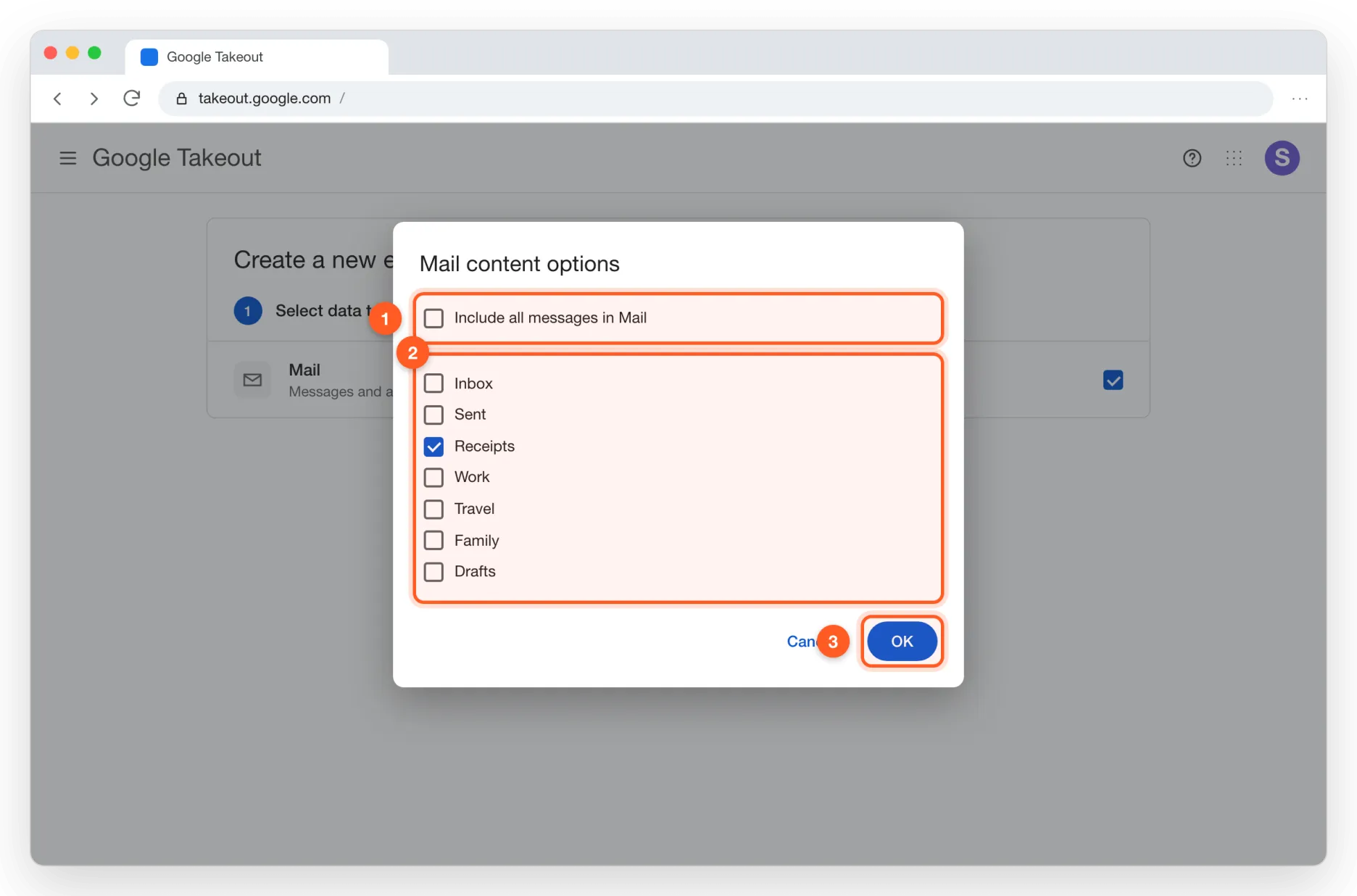Go forward in browser history
The image size is (1357, 896).
[94, 99]
